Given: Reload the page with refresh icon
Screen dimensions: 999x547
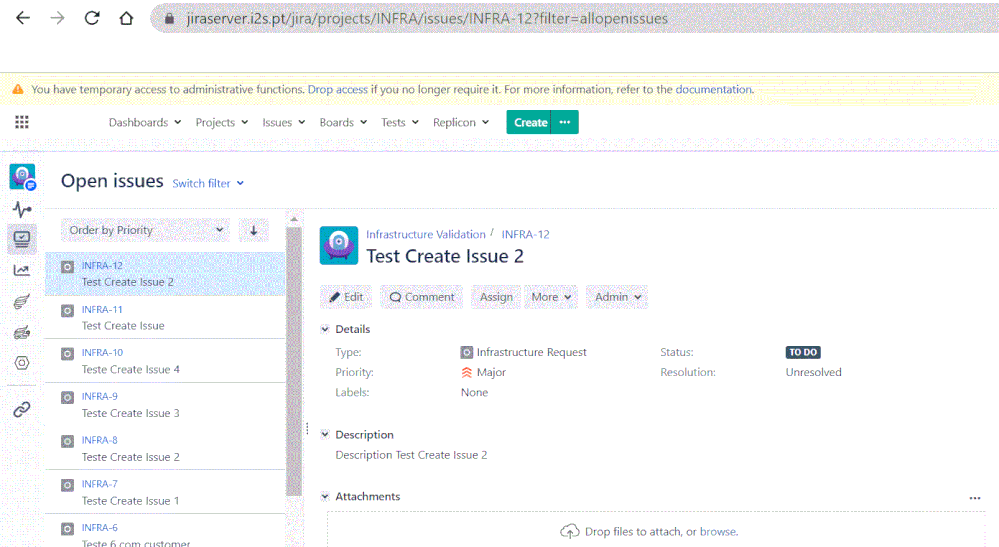Looking at the screenshot, I should click(92, 18).
